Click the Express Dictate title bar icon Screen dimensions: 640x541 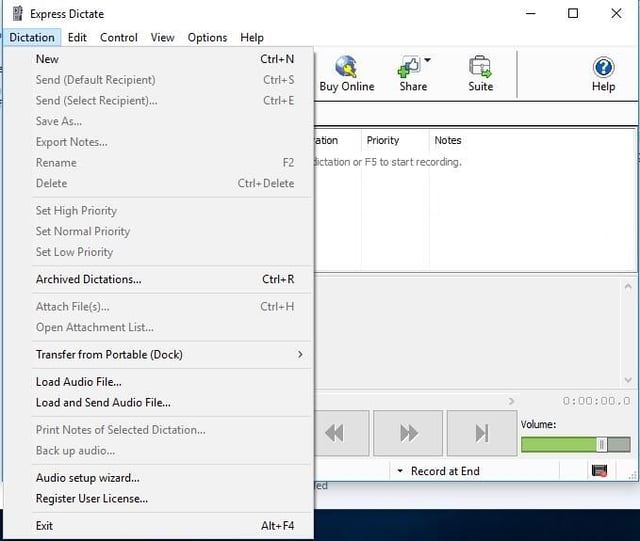[18, 13]
